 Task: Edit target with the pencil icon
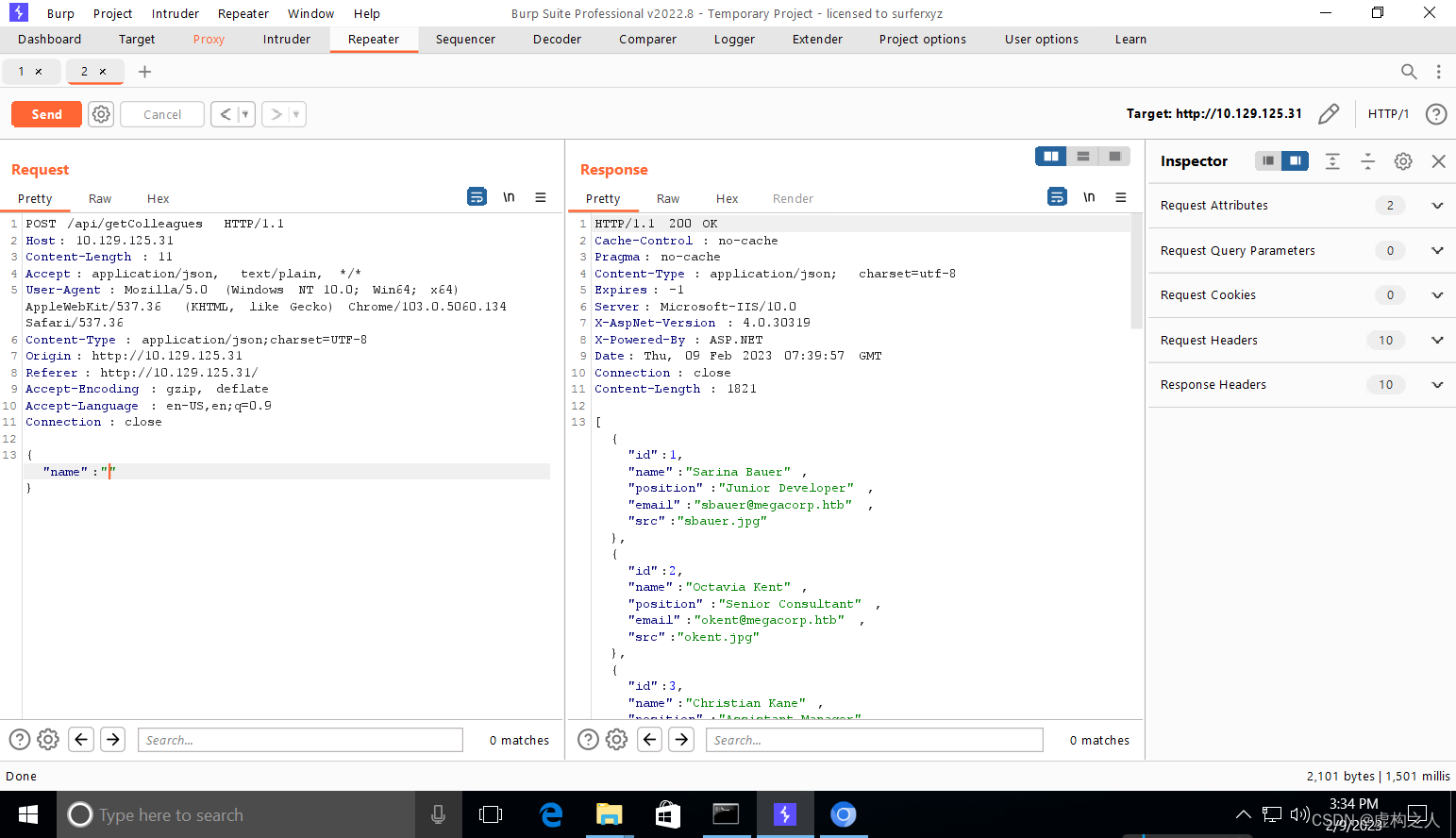pyautogui.click(x=1329, y=114)
